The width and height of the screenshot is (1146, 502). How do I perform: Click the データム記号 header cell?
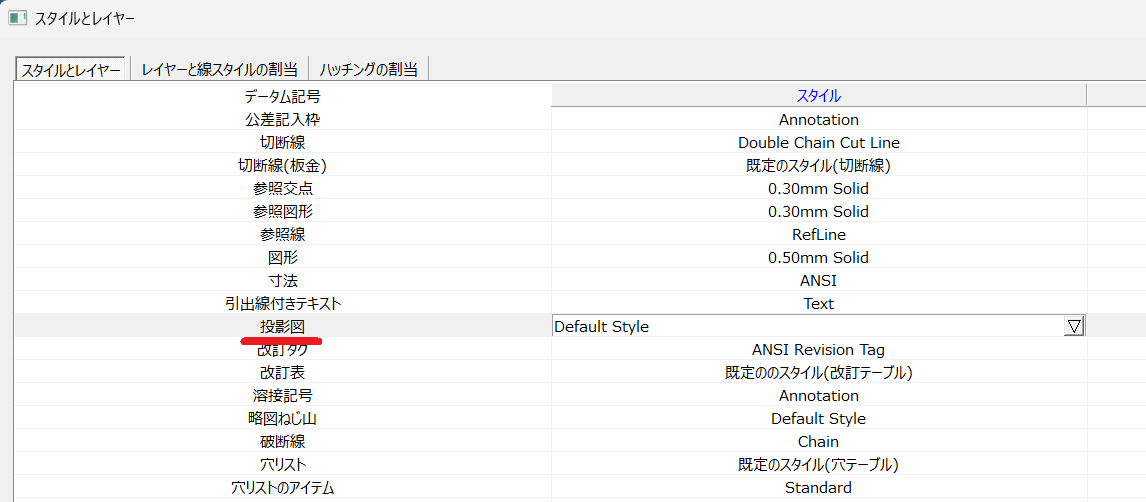pos(283,96)
